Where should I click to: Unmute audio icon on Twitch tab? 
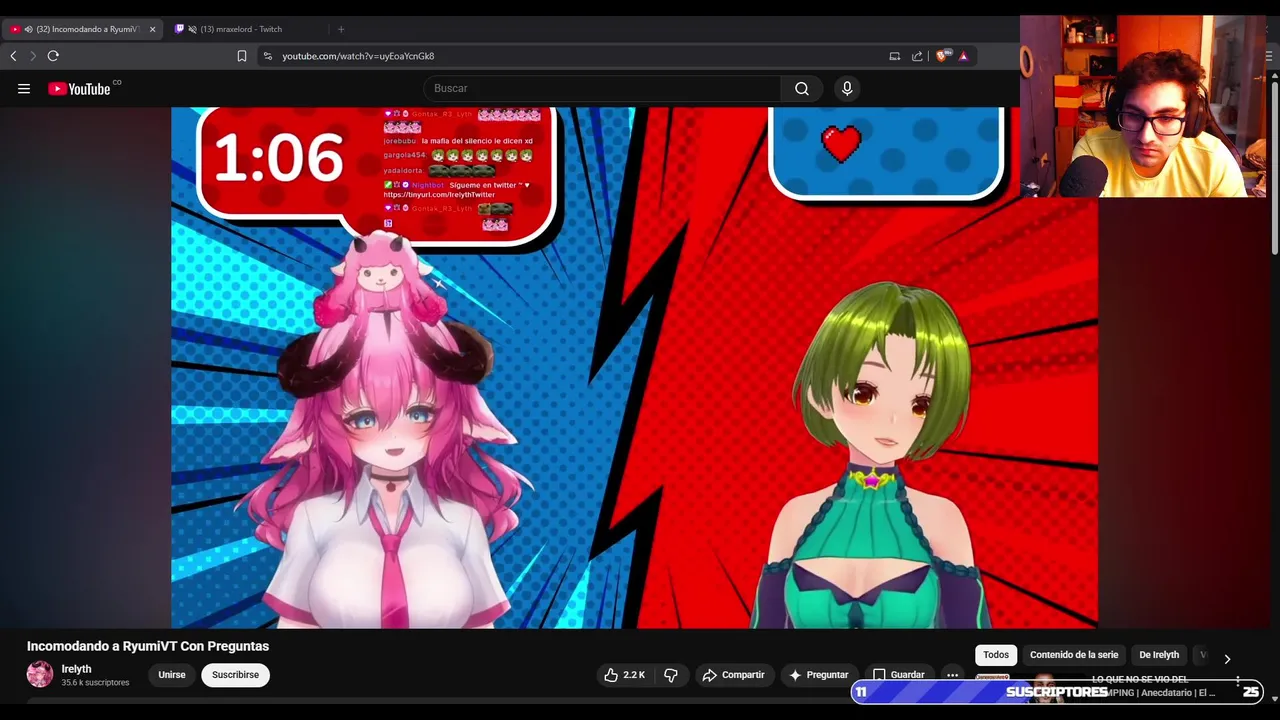pyautogui.click(x=192, y=29)
